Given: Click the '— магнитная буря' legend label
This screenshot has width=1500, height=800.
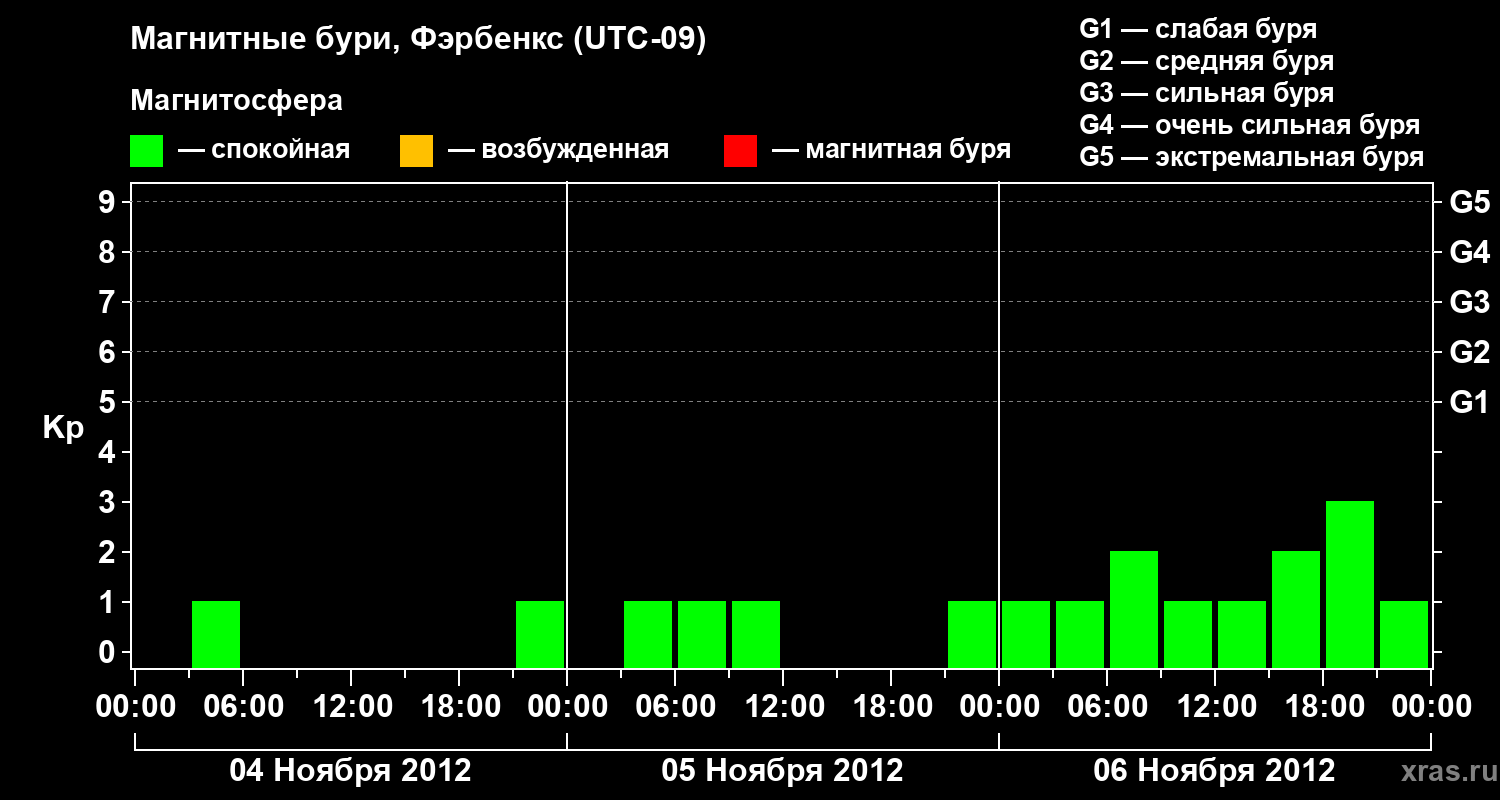Looking at the screenshot, I should [892, 150].
